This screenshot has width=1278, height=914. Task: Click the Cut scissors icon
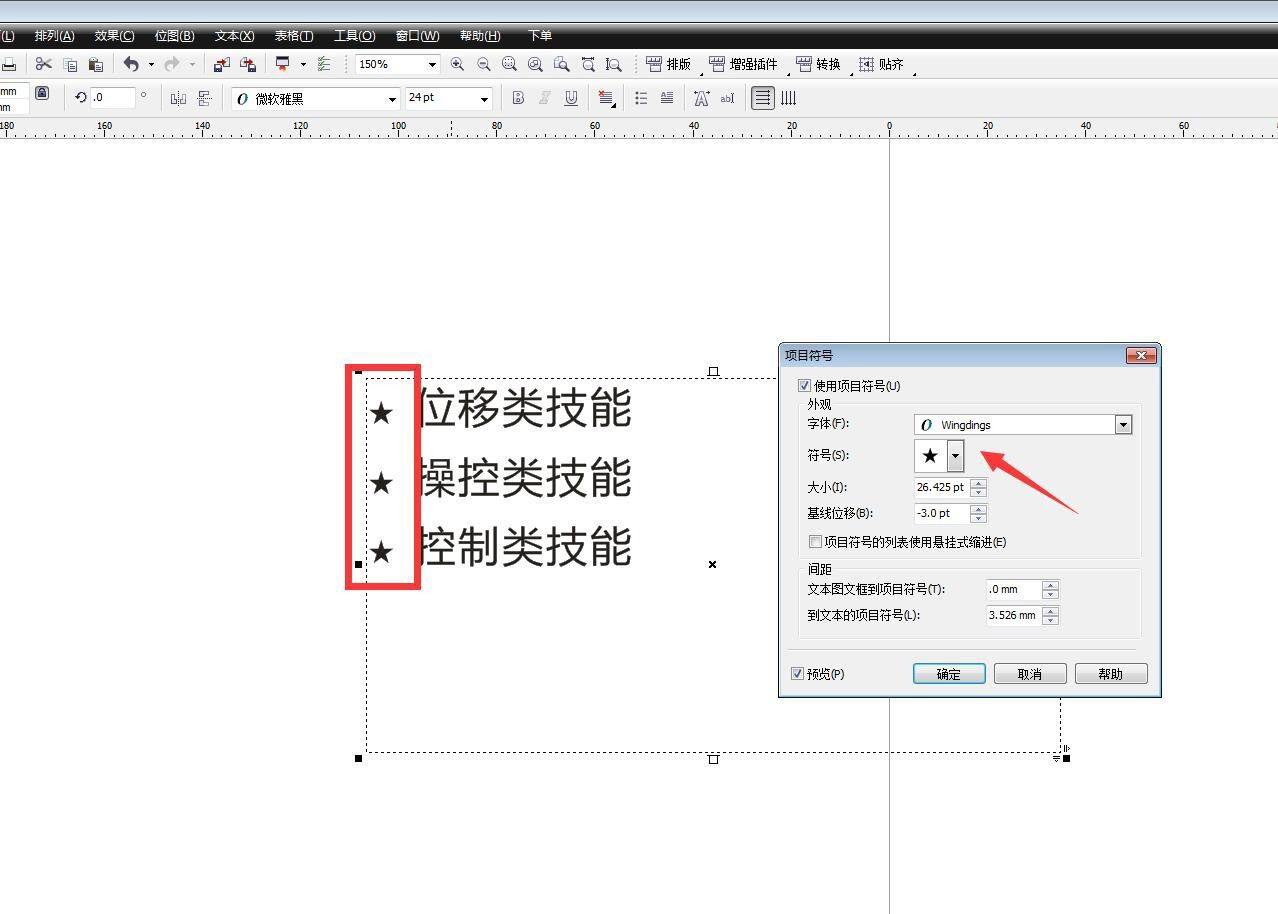(43, 64)
